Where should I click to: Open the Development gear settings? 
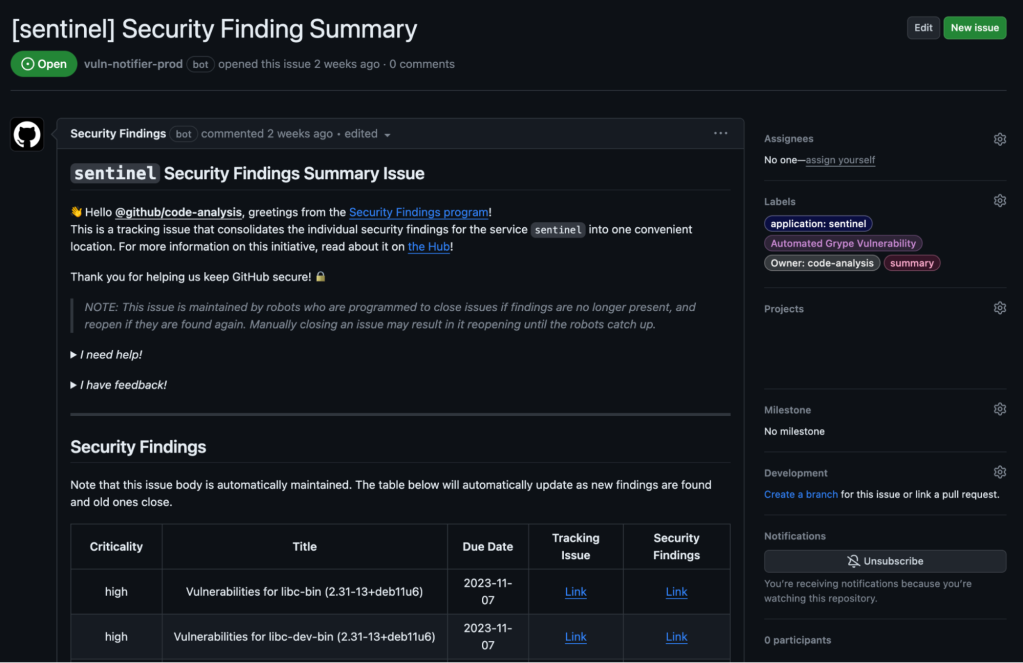click(999, 471)
